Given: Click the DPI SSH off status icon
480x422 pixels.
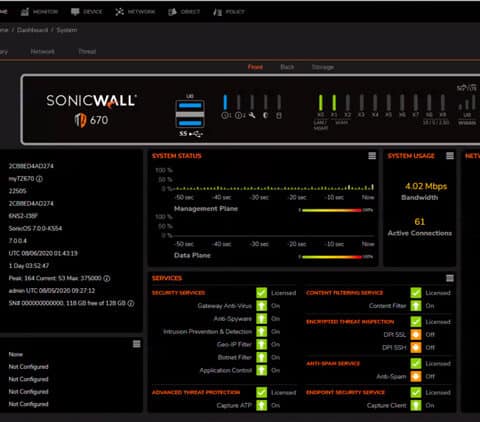Looking at the screenshot, I should [416, 348].
